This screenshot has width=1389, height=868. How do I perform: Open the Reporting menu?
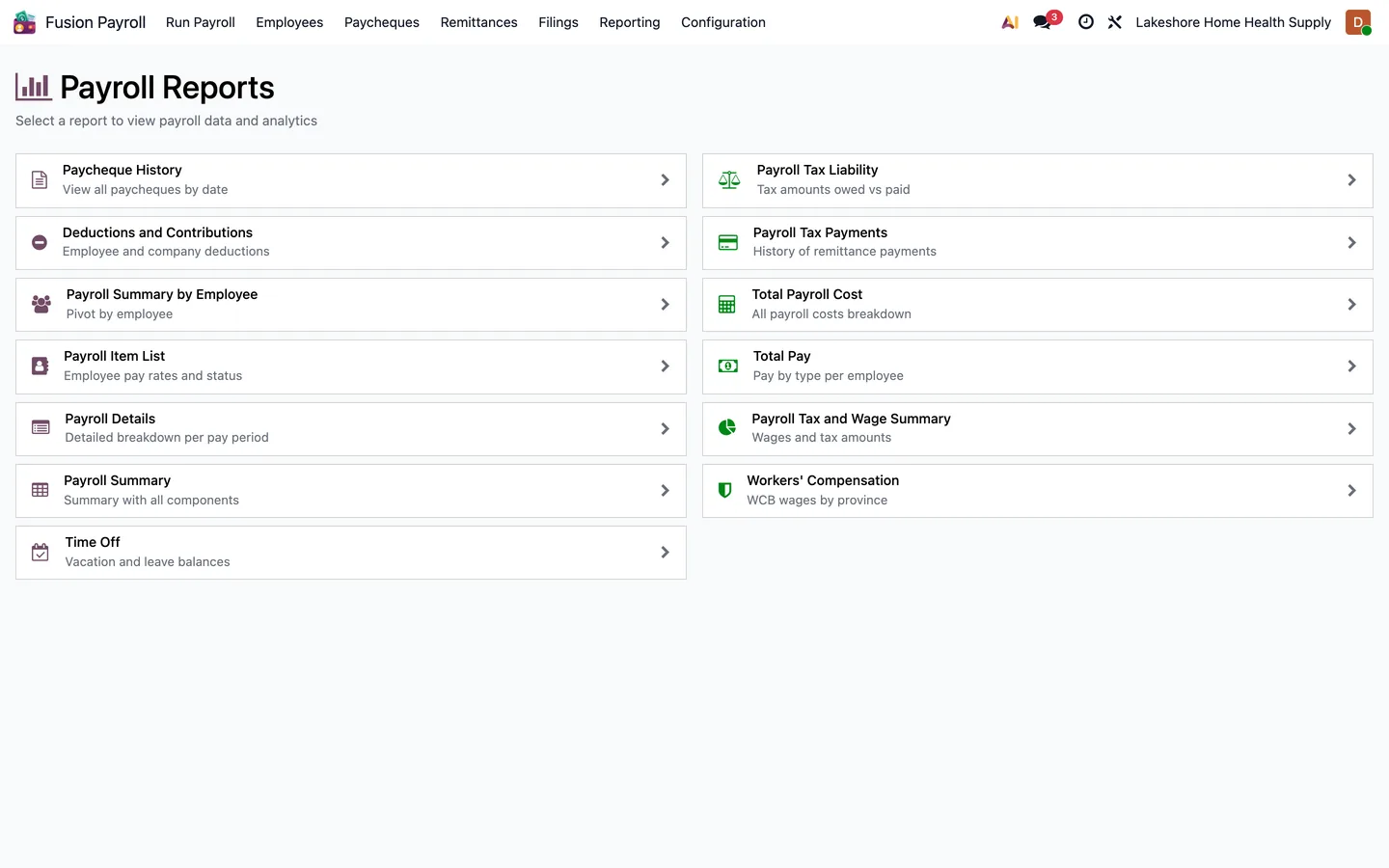(630, 22)
